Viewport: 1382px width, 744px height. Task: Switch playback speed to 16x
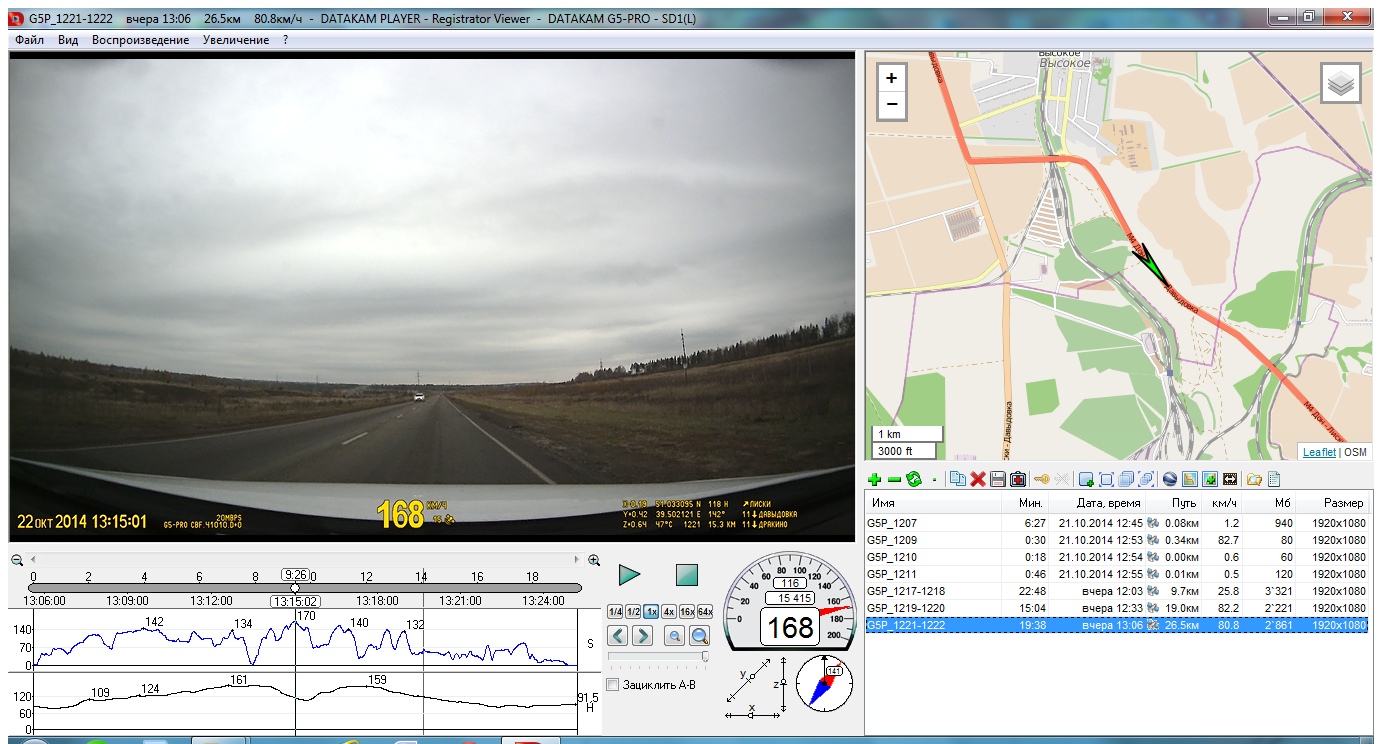(x=686, y=611)
